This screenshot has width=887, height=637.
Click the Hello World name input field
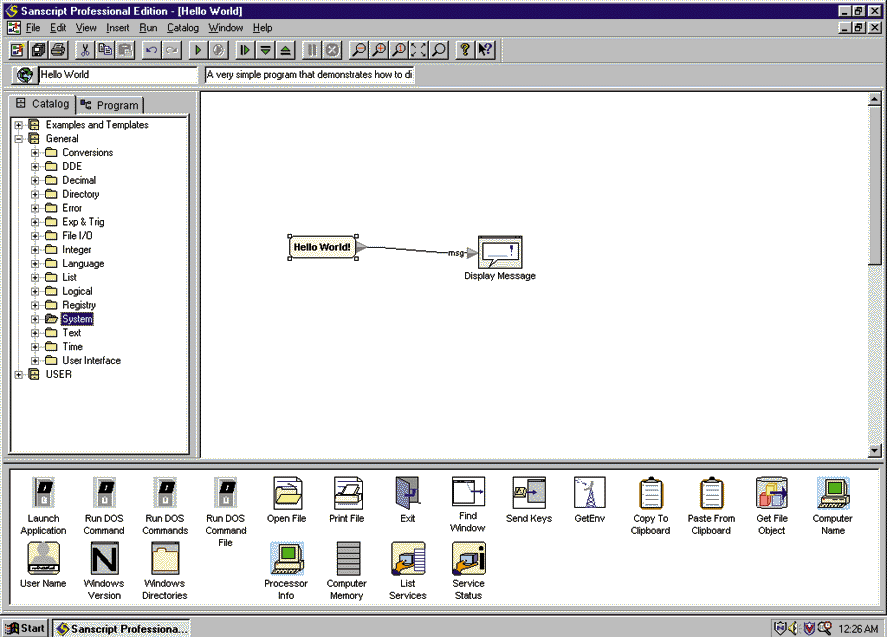click(118, 75)
